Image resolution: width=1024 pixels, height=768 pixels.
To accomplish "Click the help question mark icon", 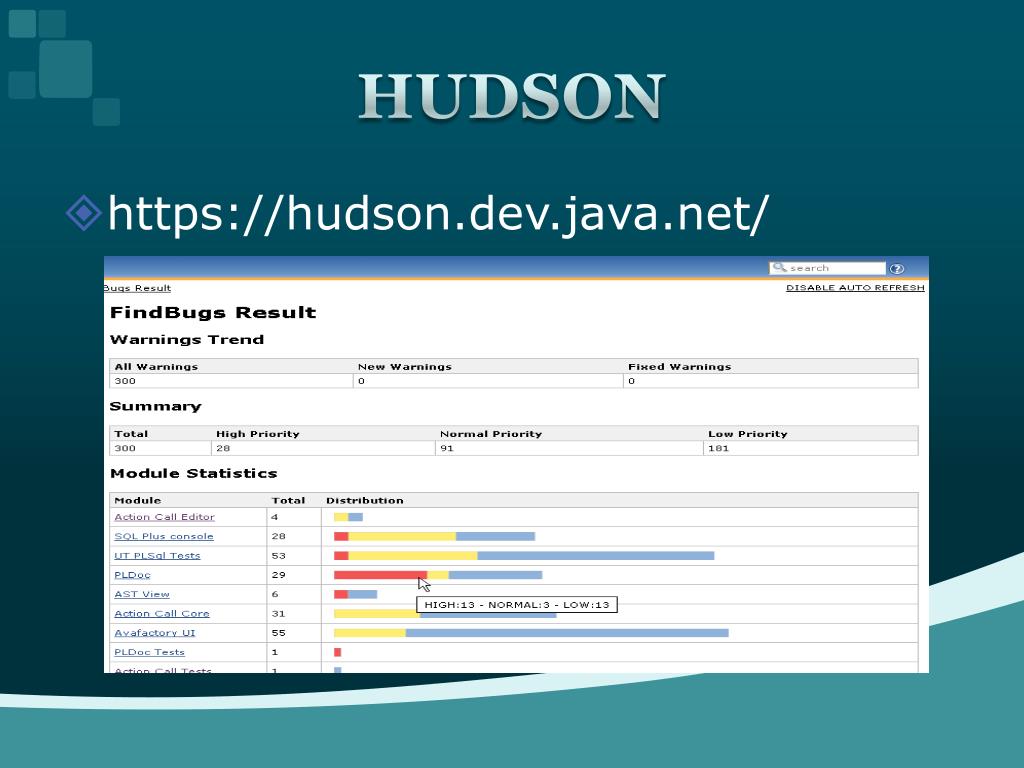I will tap(897, 268).
